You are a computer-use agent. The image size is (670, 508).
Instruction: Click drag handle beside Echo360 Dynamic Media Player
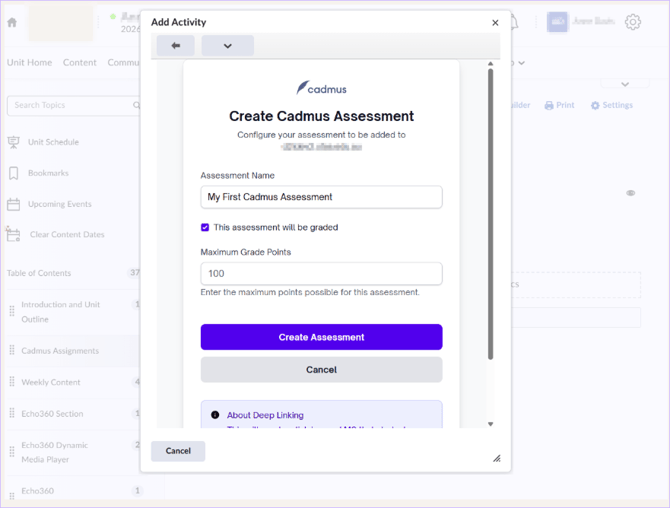click(12, 452)
